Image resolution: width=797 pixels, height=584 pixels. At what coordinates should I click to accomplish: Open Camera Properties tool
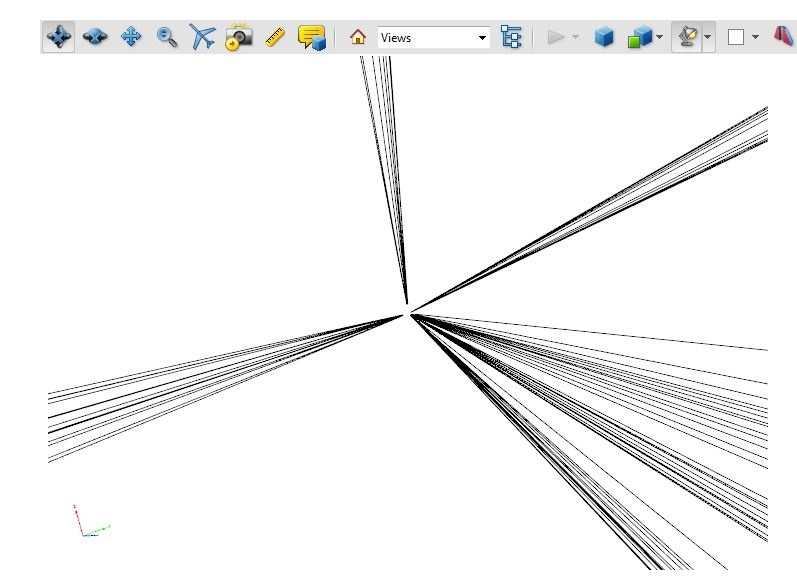point(239,37)
